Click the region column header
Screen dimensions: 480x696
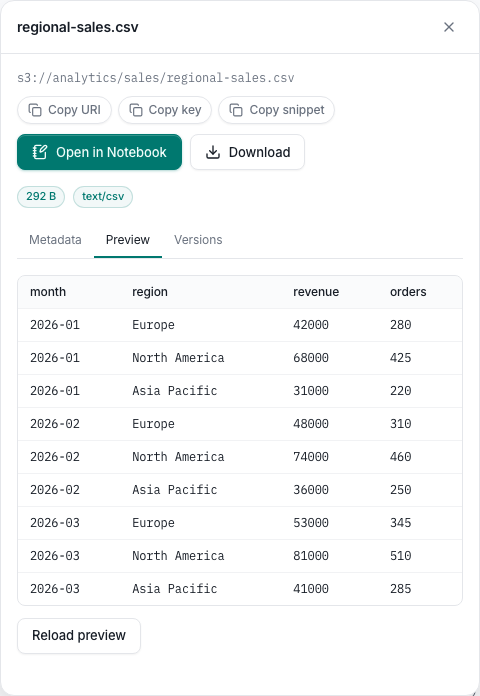(x=150, y=292)
